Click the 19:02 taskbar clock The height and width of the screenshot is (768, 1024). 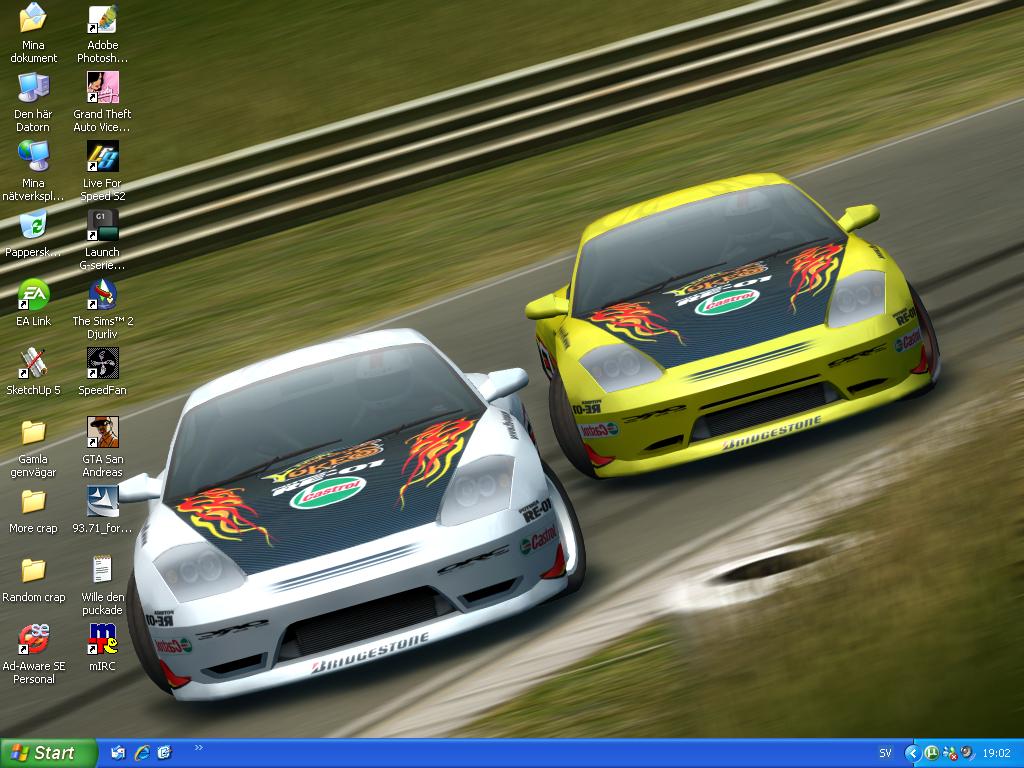tap(997, 754)
